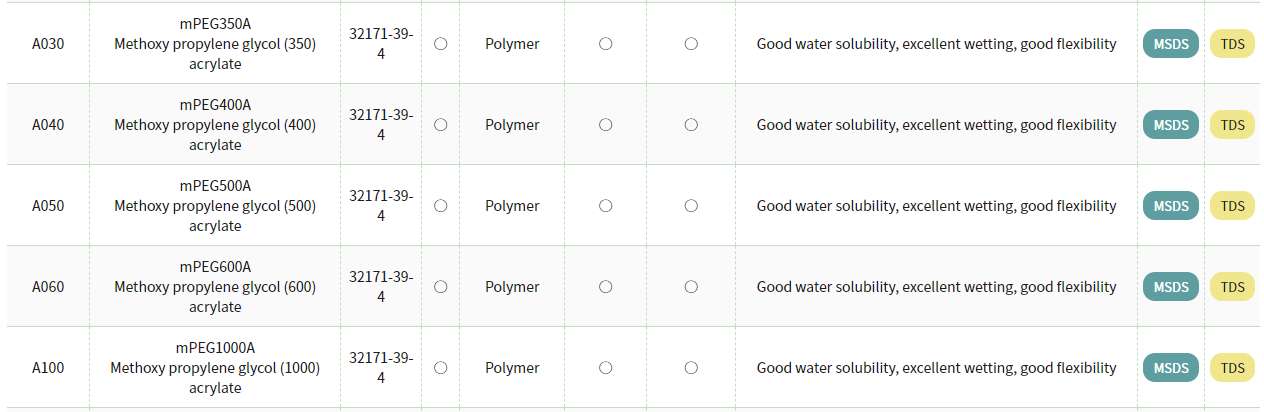View TDS for A050 mPEG500A
This screenshot has height=412, width=1264.
1232,206
